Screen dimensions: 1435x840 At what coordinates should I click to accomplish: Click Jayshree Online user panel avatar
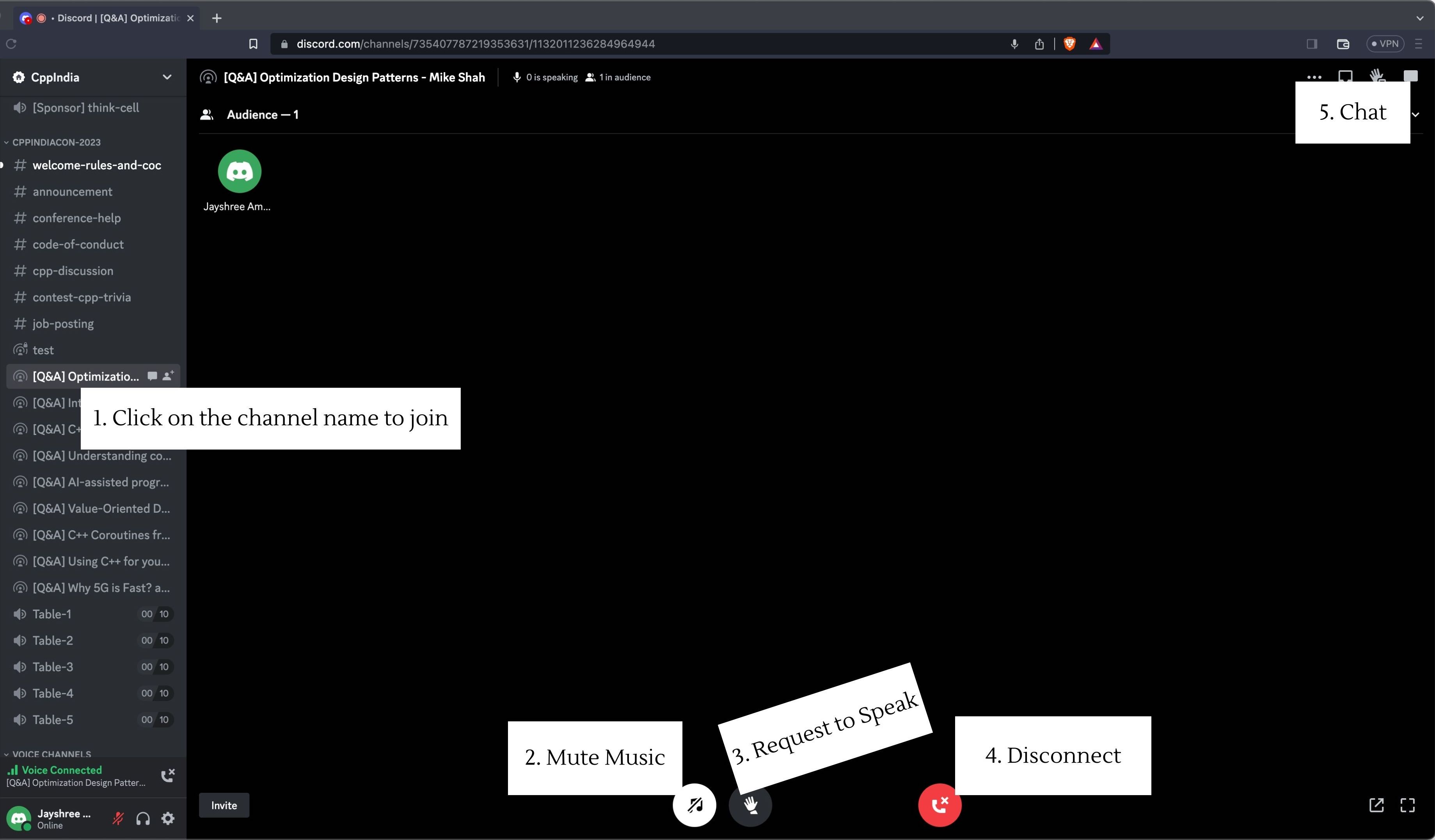click(19, 819)
